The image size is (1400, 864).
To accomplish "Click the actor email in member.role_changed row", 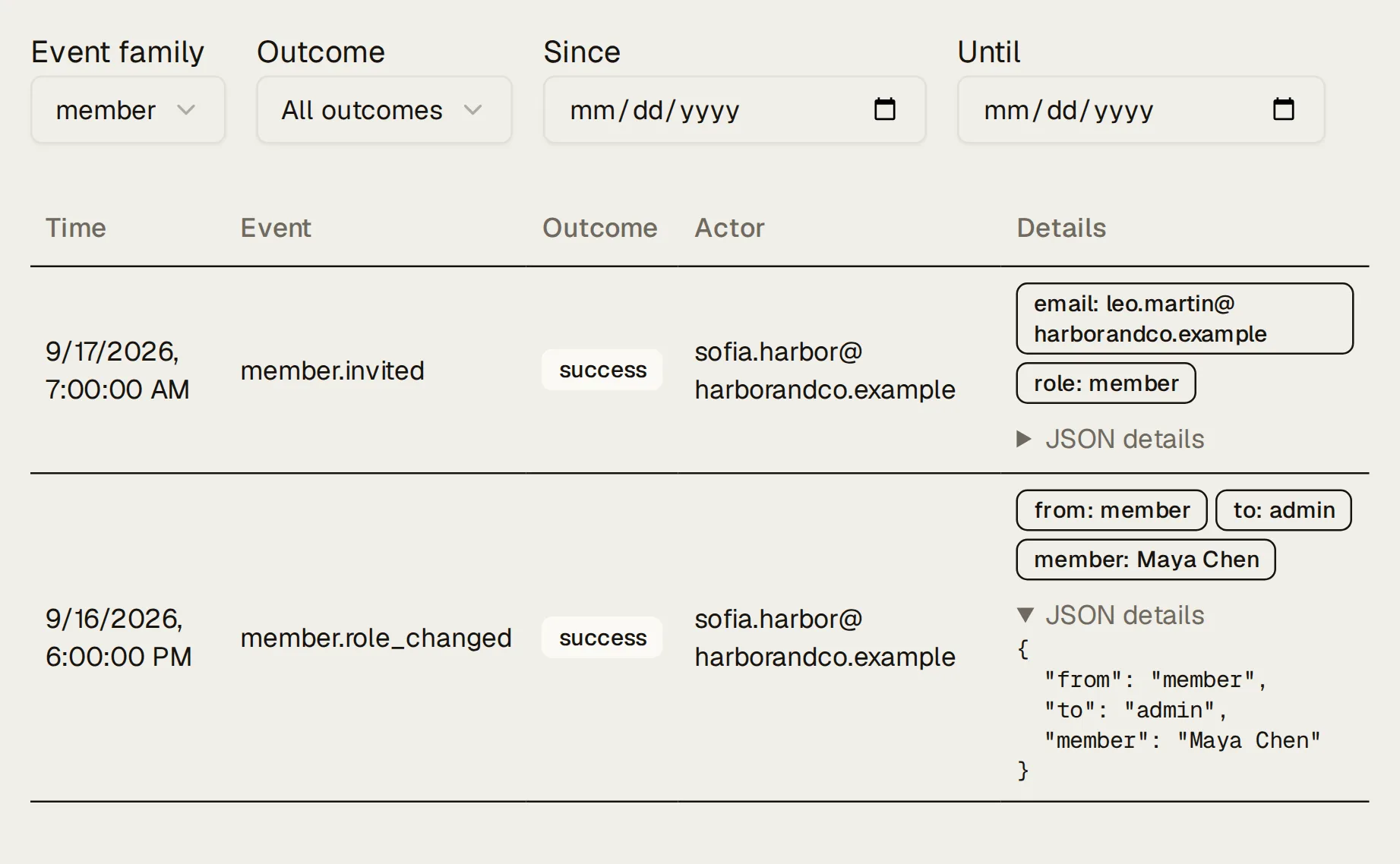I will 825,638.
